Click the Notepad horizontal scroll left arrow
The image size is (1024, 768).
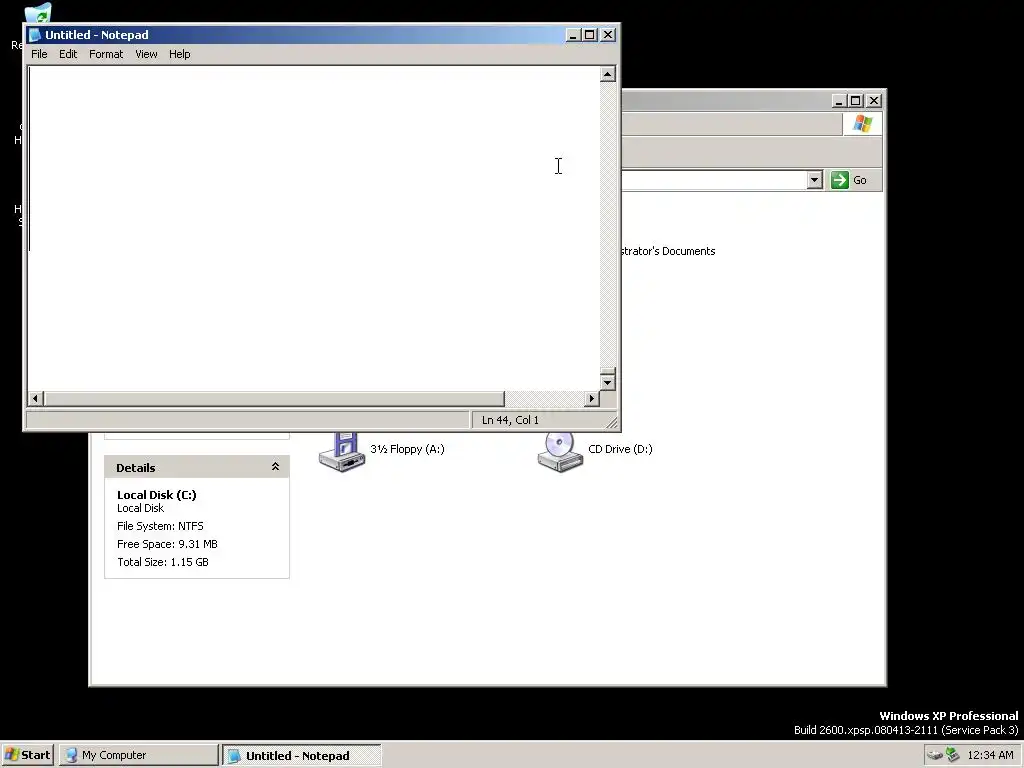(35, 398)
